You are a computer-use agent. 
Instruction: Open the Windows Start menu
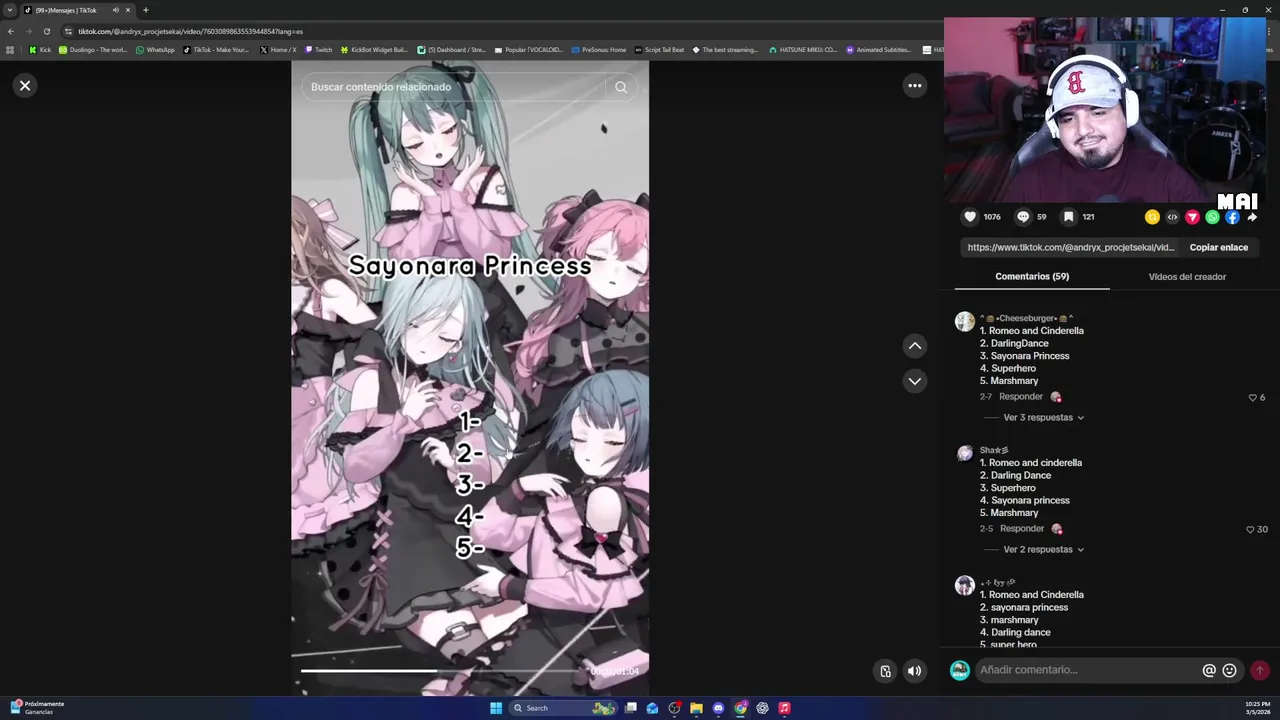coord(496,708)
